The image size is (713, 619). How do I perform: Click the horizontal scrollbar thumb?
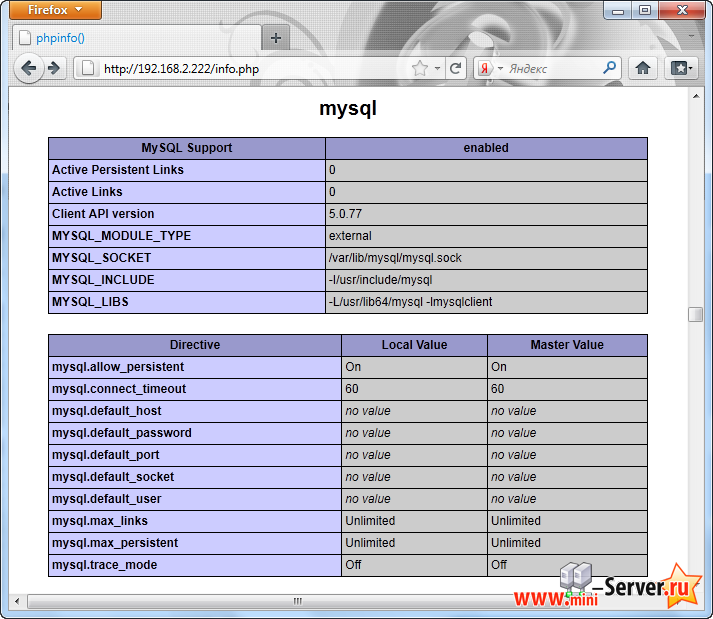[x=298, y=601]
